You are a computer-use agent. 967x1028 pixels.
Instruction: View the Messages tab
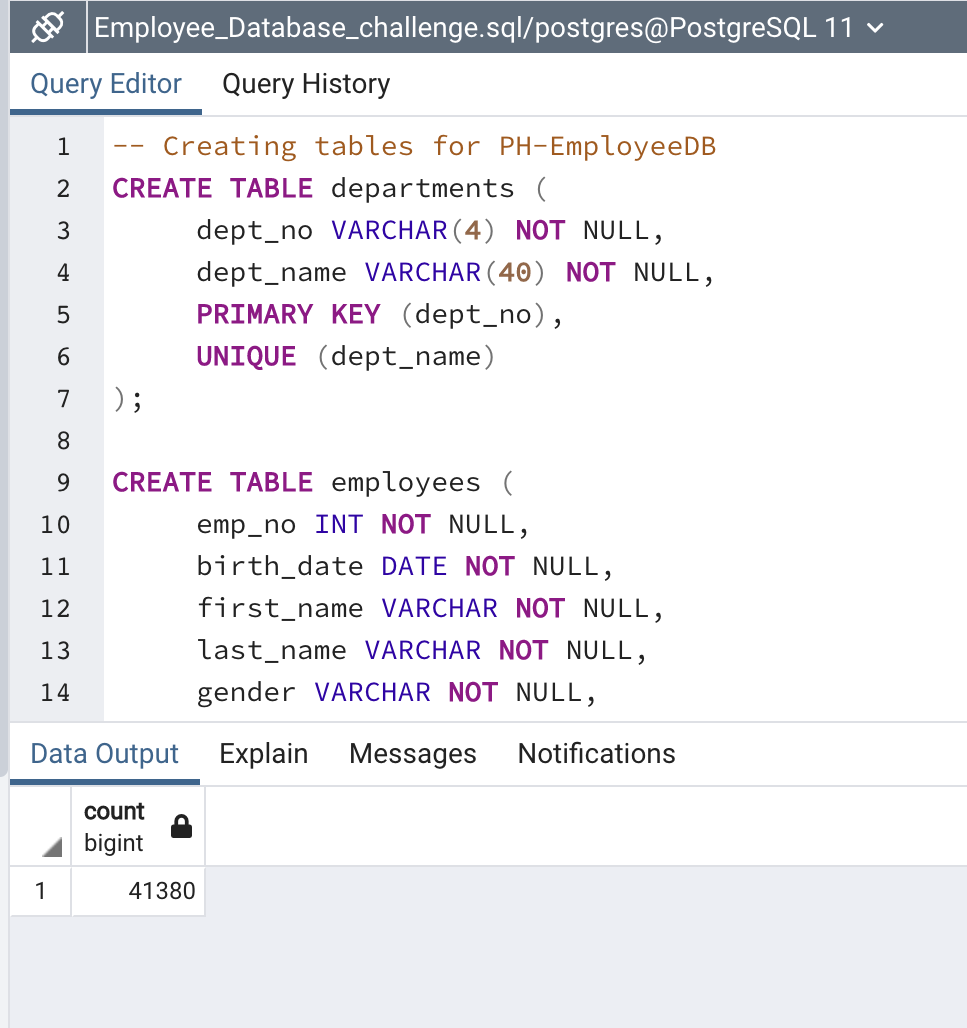(412, 753)
